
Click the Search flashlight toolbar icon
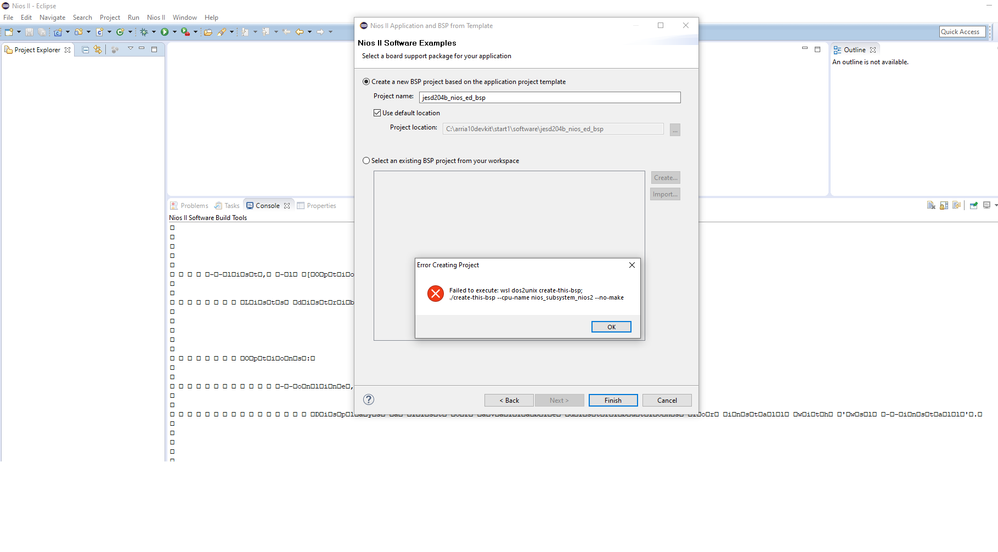point(221,32)
